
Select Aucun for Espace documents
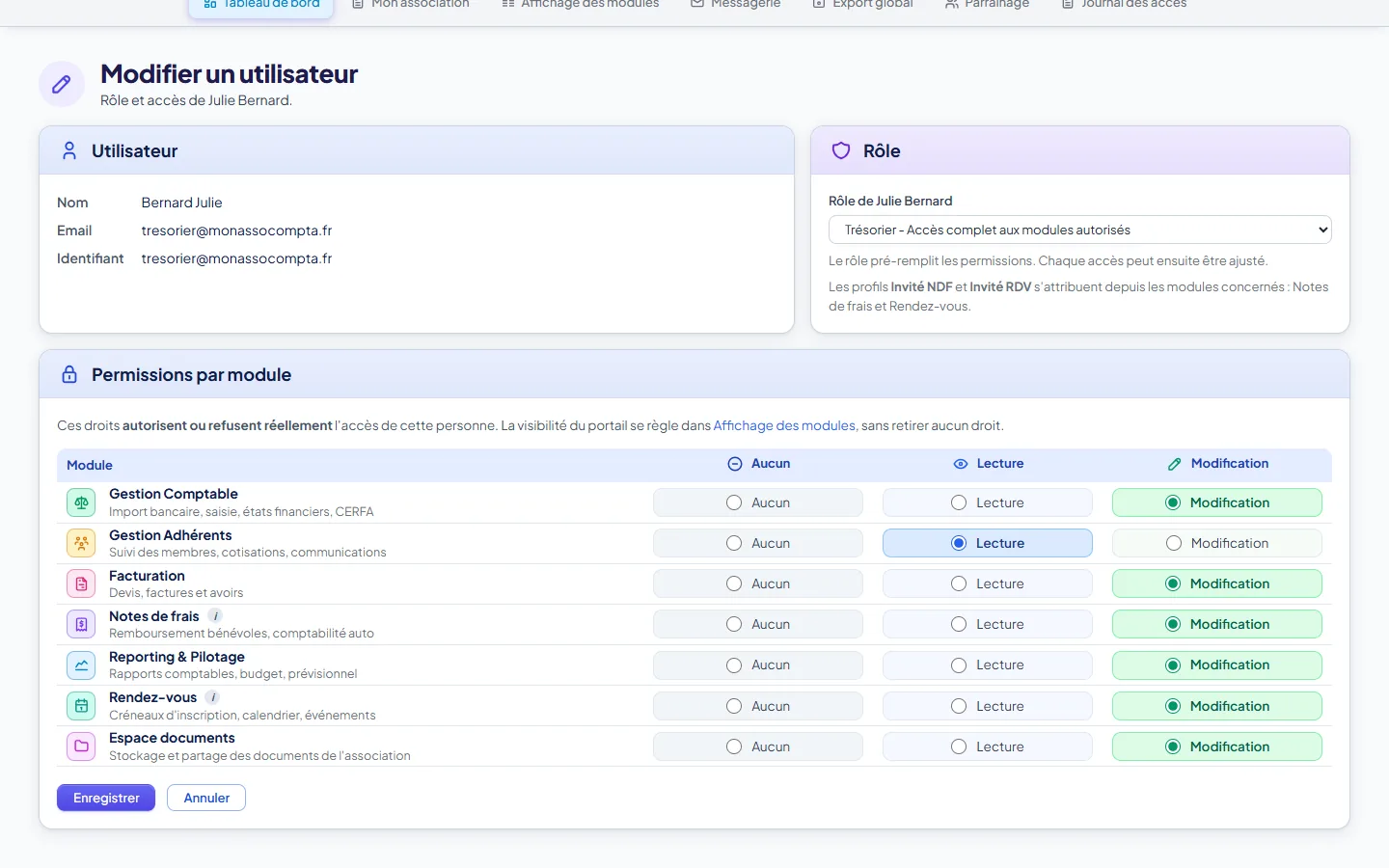758,746
